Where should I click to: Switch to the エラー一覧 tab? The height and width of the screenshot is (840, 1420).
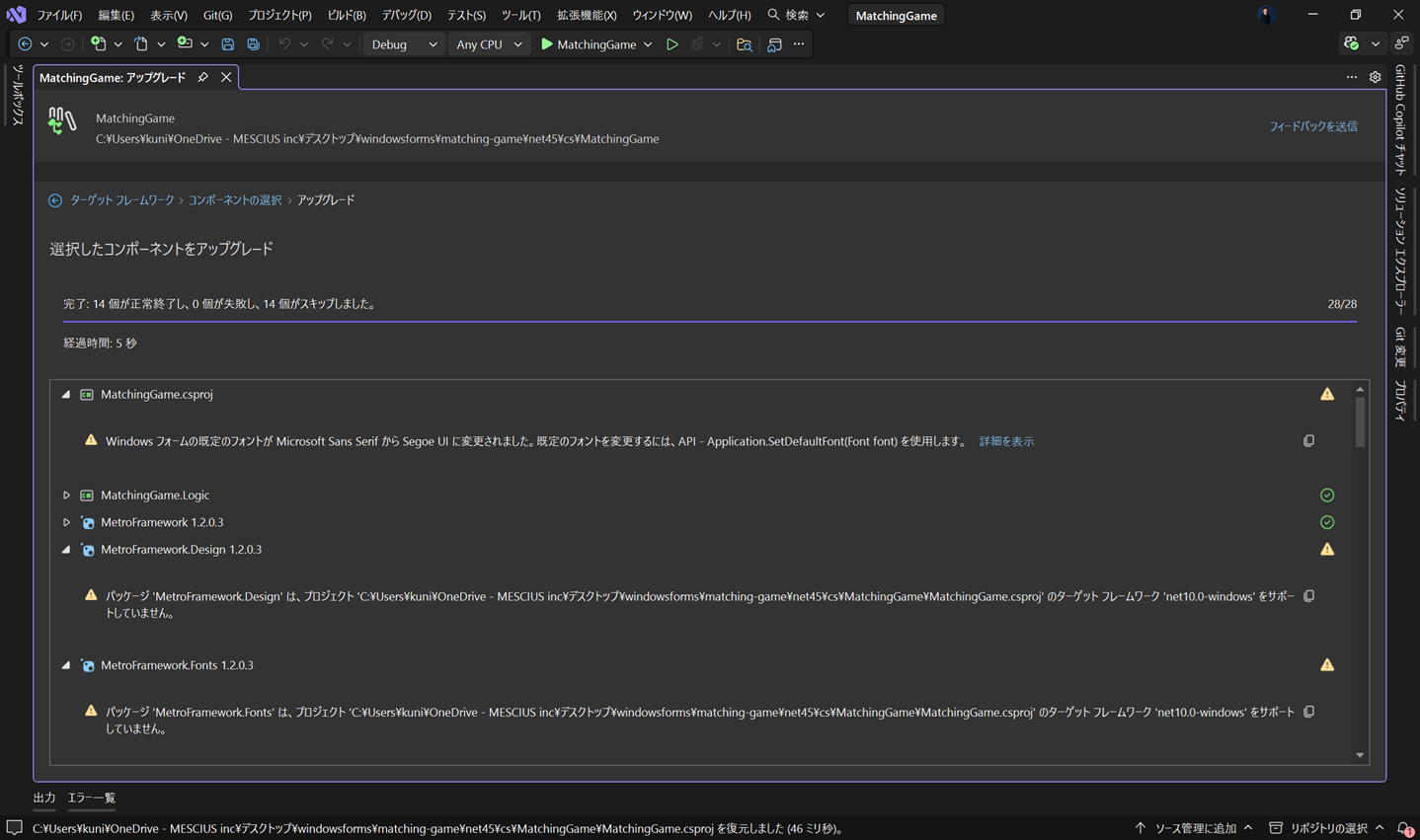(x=91, y=798)
